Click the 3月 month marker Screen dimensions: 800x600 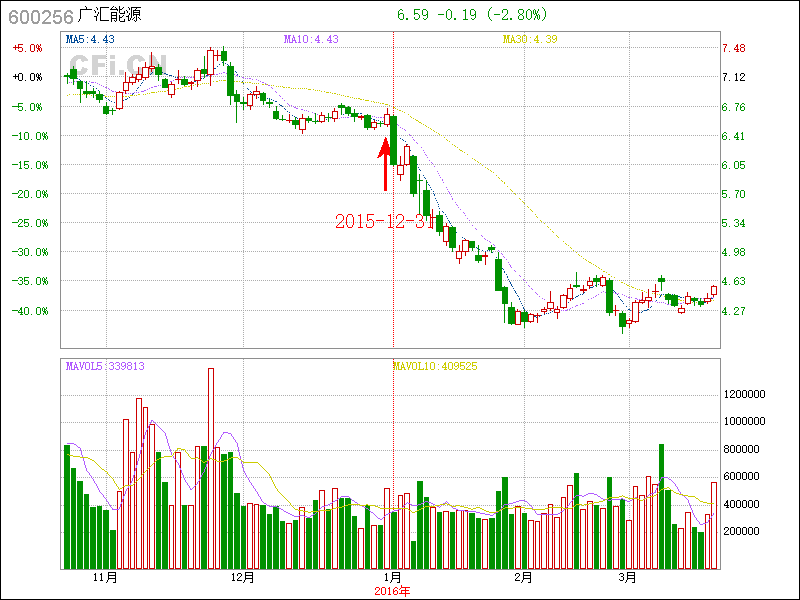tap(627, 577)
